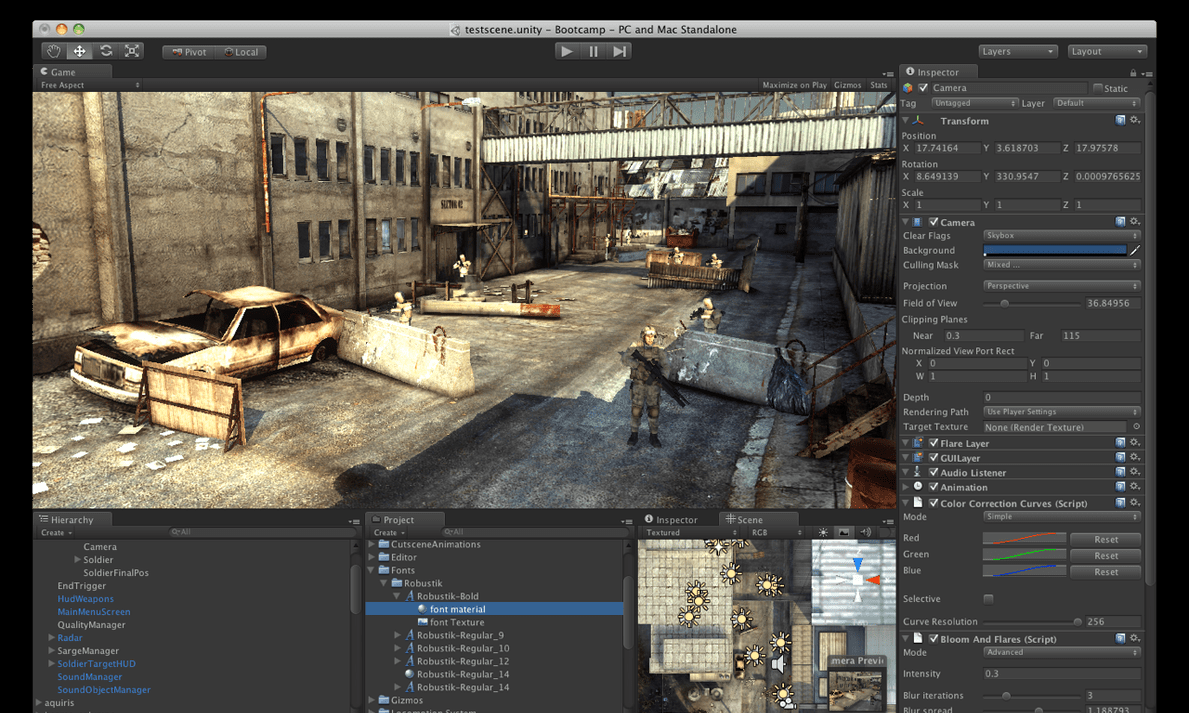Click the Transform help book icon
This screenshot has height=713, width=1189.
1120,120
